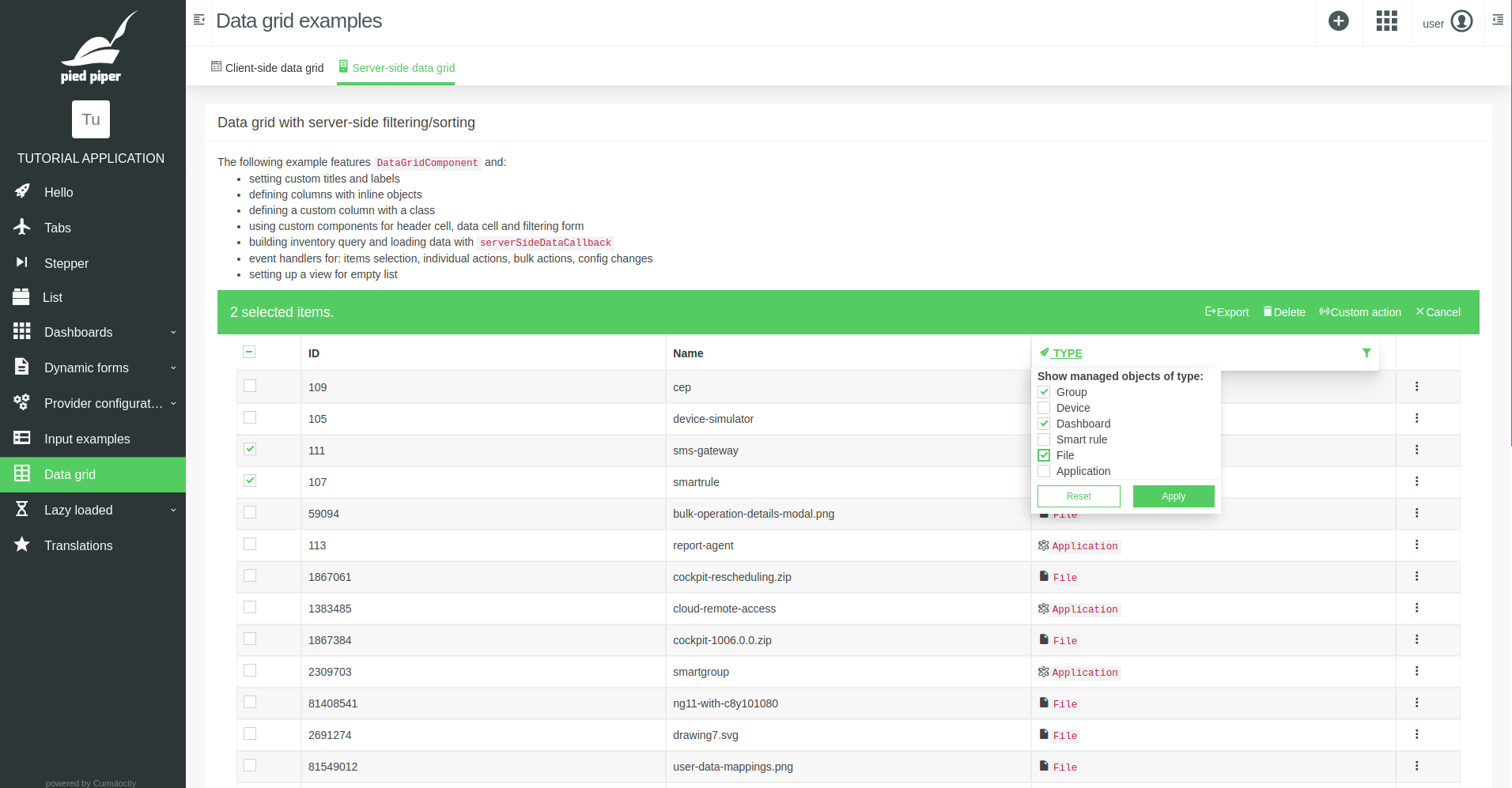Select the row checkbox for ID 109
1512x788 pixels.
tap(250, 386)
